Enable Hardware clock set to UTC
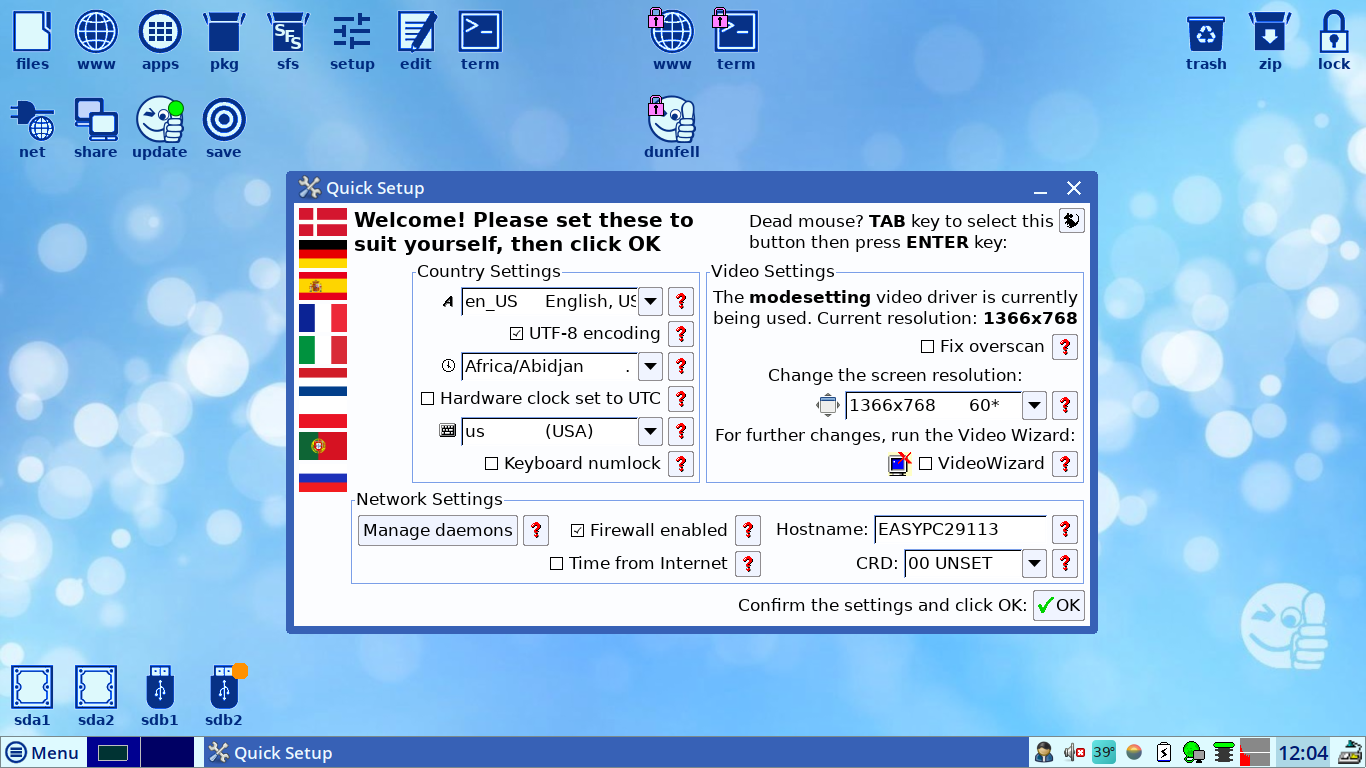Viewport: 1366px width, 768px height. 428,399
